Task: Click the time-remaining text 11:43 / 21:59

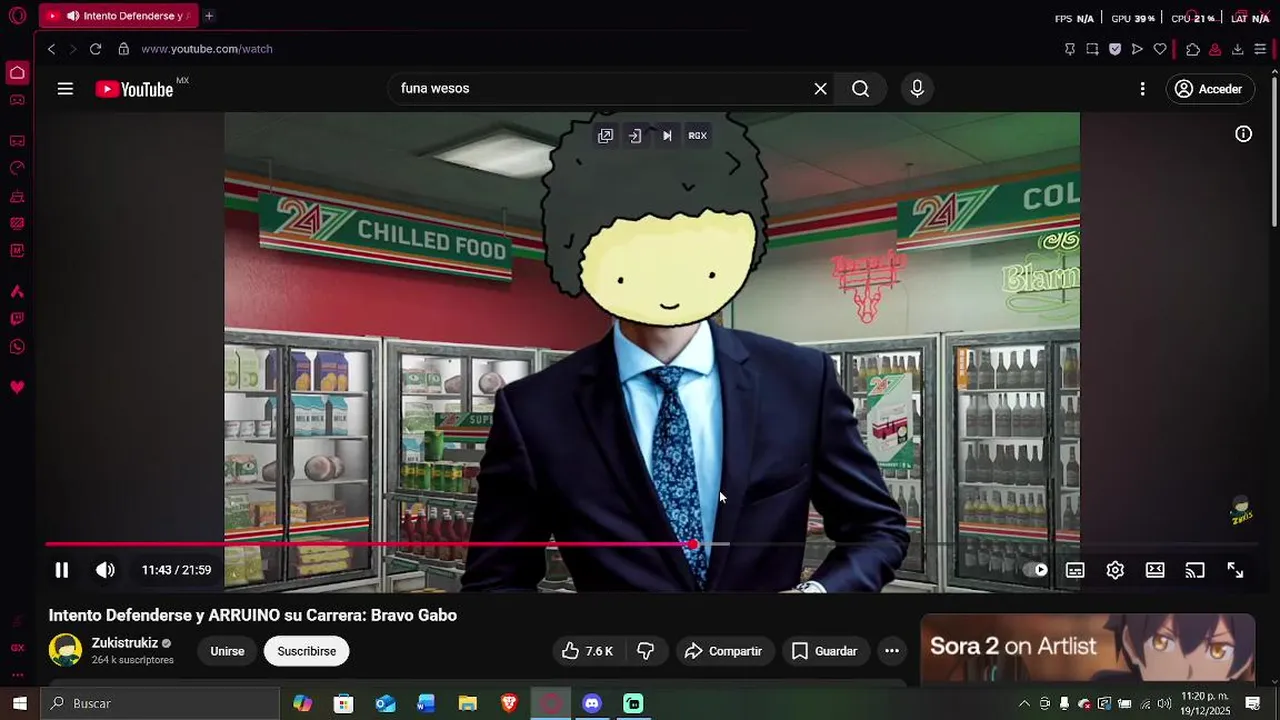Action: (176, 570)
